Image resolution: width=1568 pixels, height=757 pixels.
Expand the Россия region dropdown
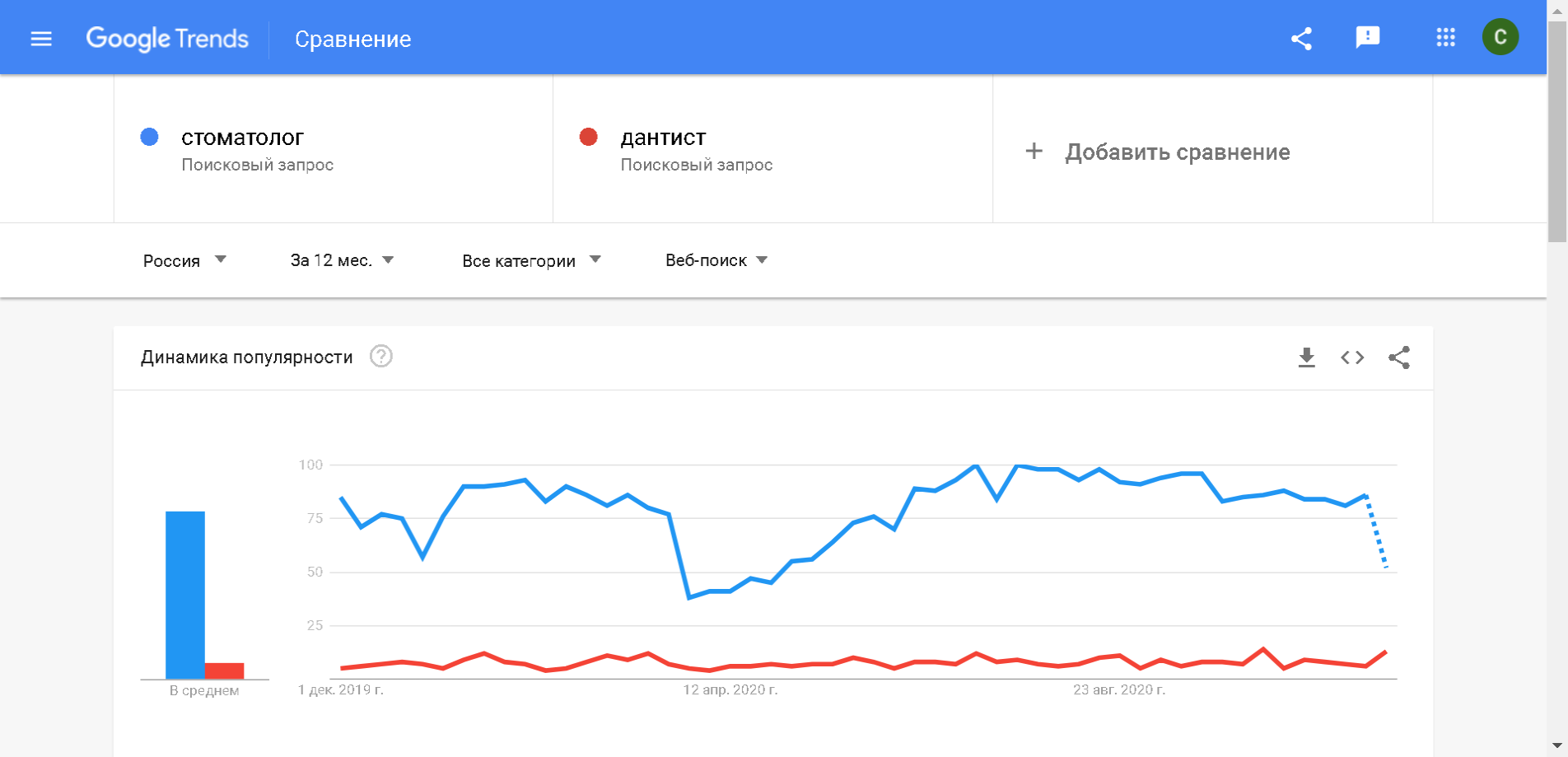click(x=184, y=260)
